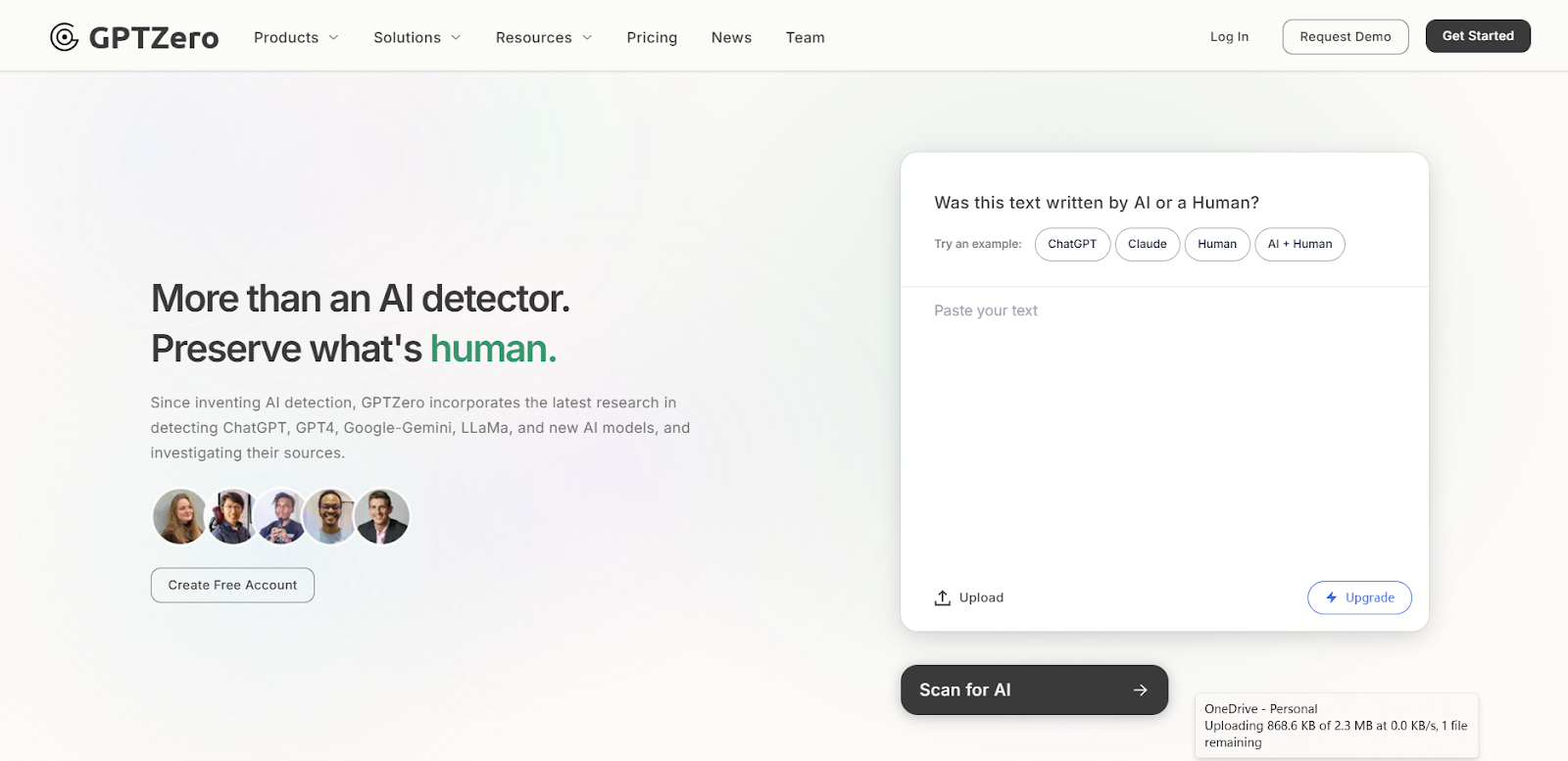The image size is (1568, 761).
Task: Expand the Resources chevron
Action: (x=587, y=37)
